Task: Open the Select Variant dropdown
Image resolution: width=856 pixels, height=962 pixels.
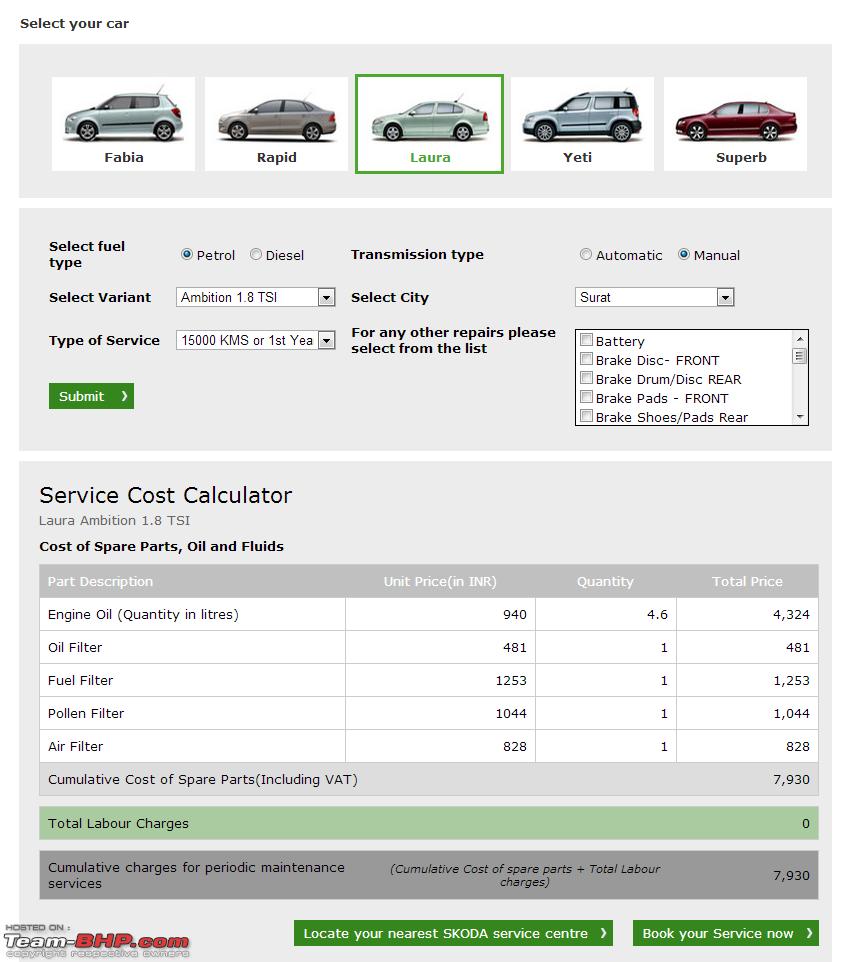Action: tap(256, 298)
